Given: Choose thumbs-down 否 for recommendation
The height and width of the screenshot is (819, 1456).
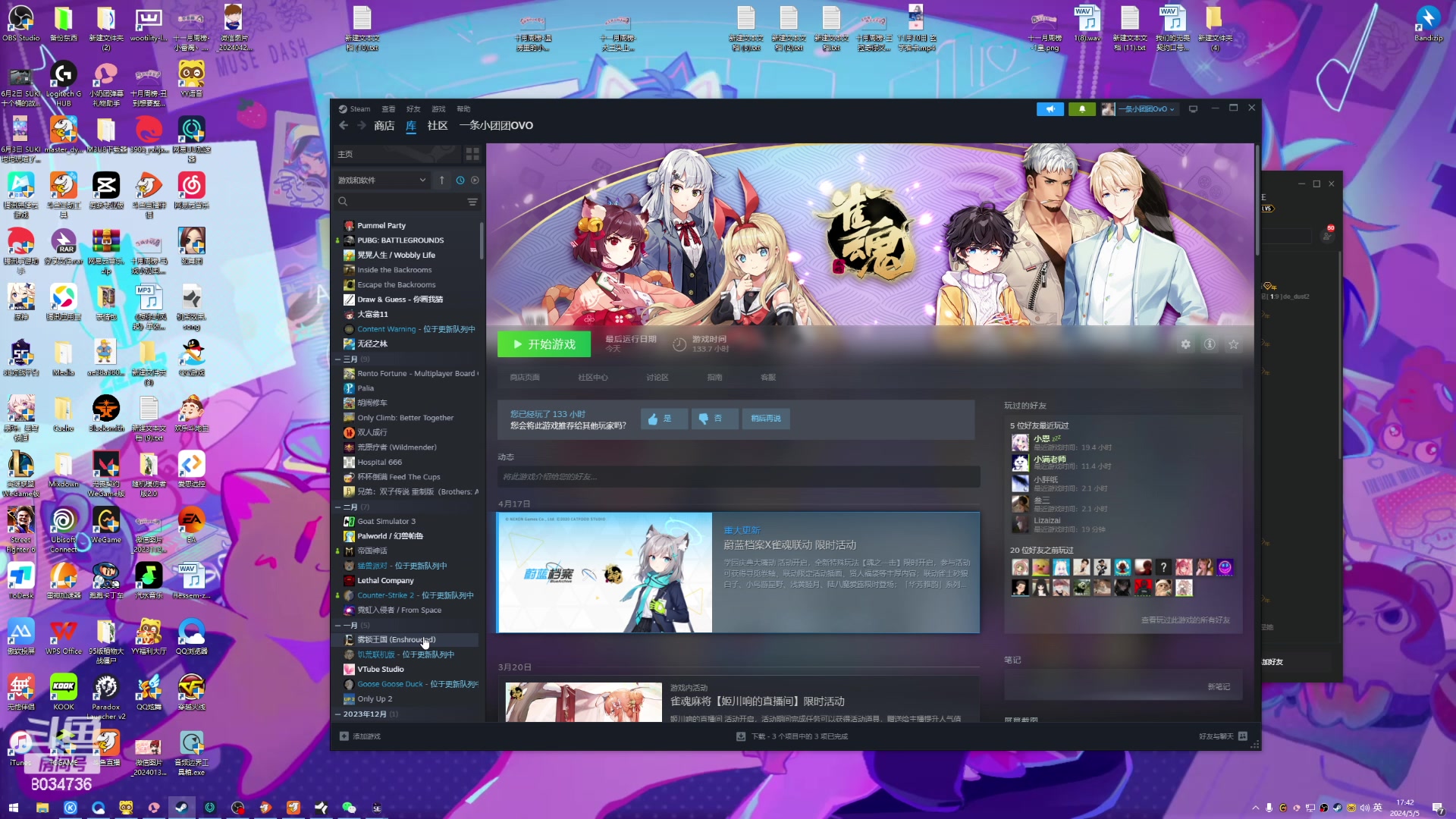Looking at the screenshot, I should pos(714,419).
